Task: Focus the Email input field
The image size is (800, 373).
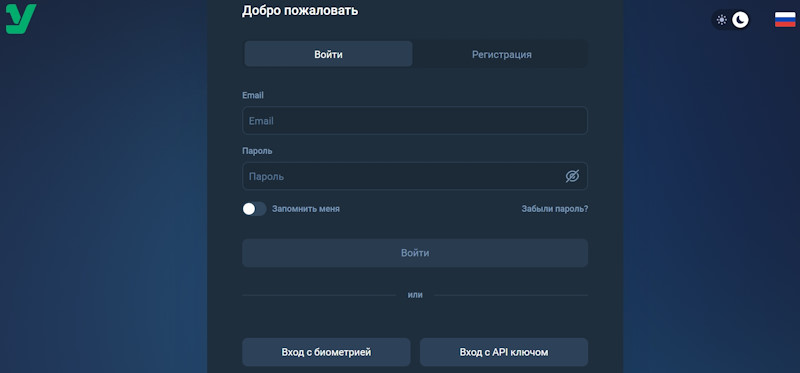Action: point(415,120)
